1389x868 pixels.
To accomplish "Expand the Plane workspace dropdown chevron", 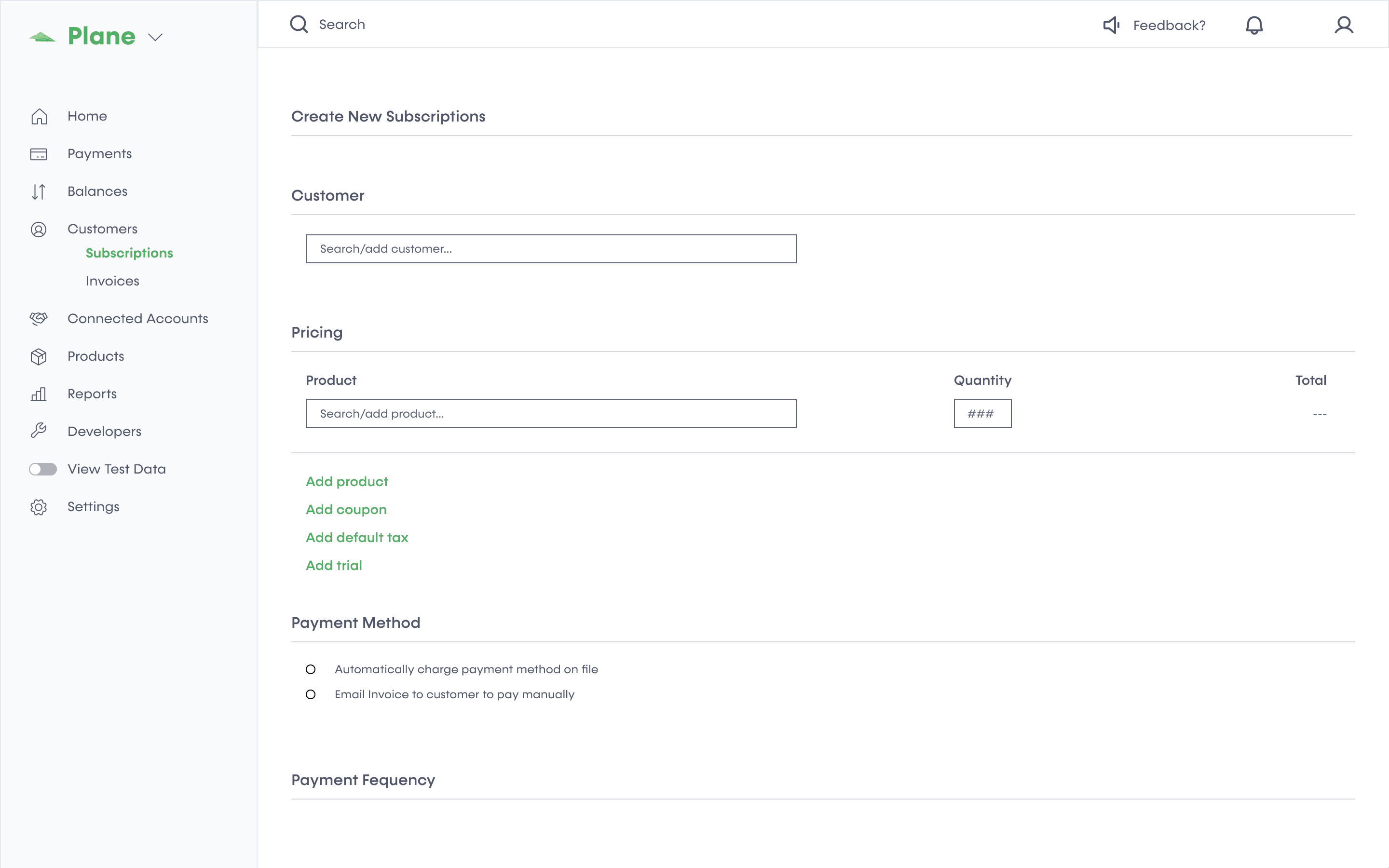I will (x=155, y=37).
